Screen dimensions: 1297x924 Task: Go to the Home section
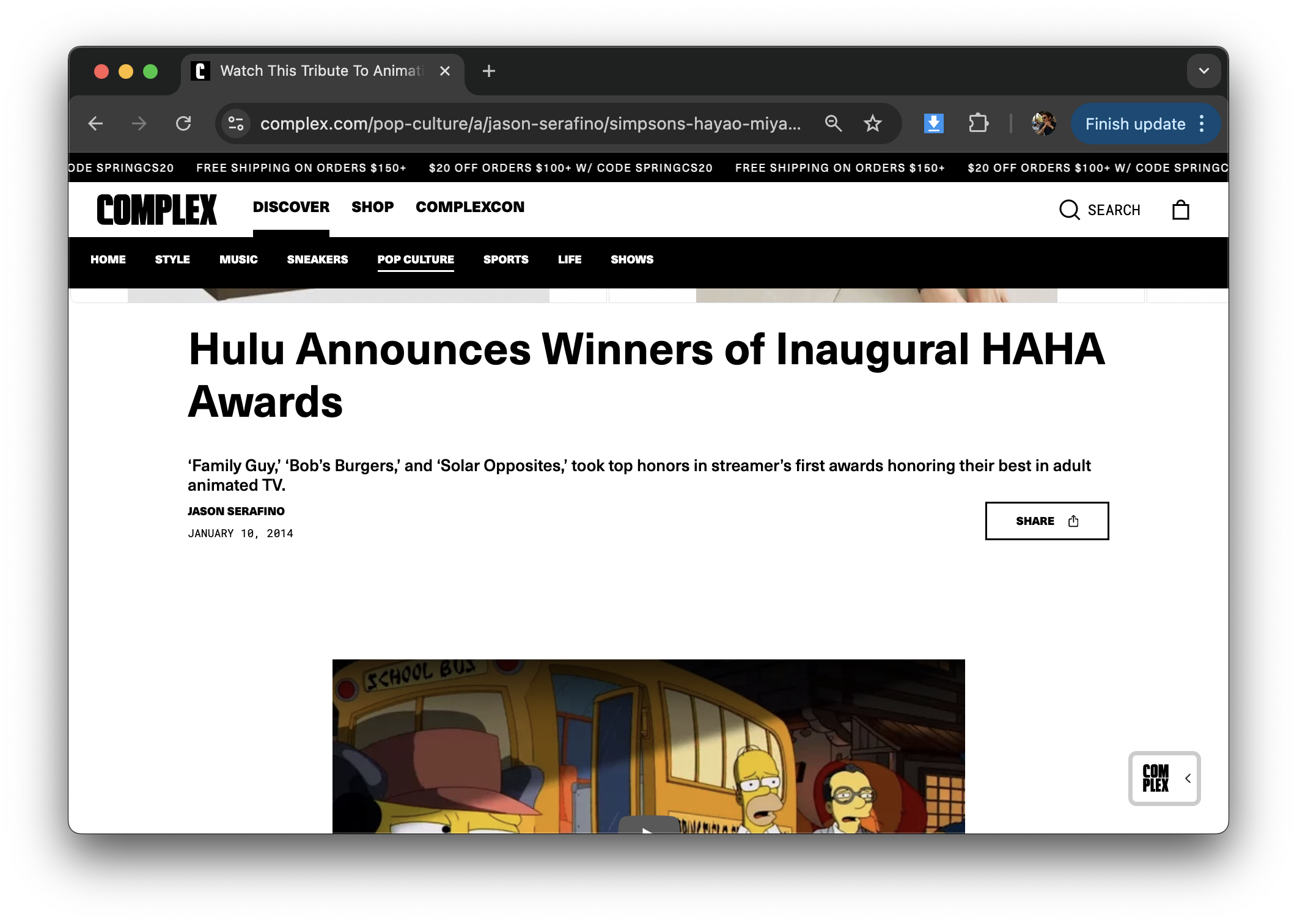point(108,259)
